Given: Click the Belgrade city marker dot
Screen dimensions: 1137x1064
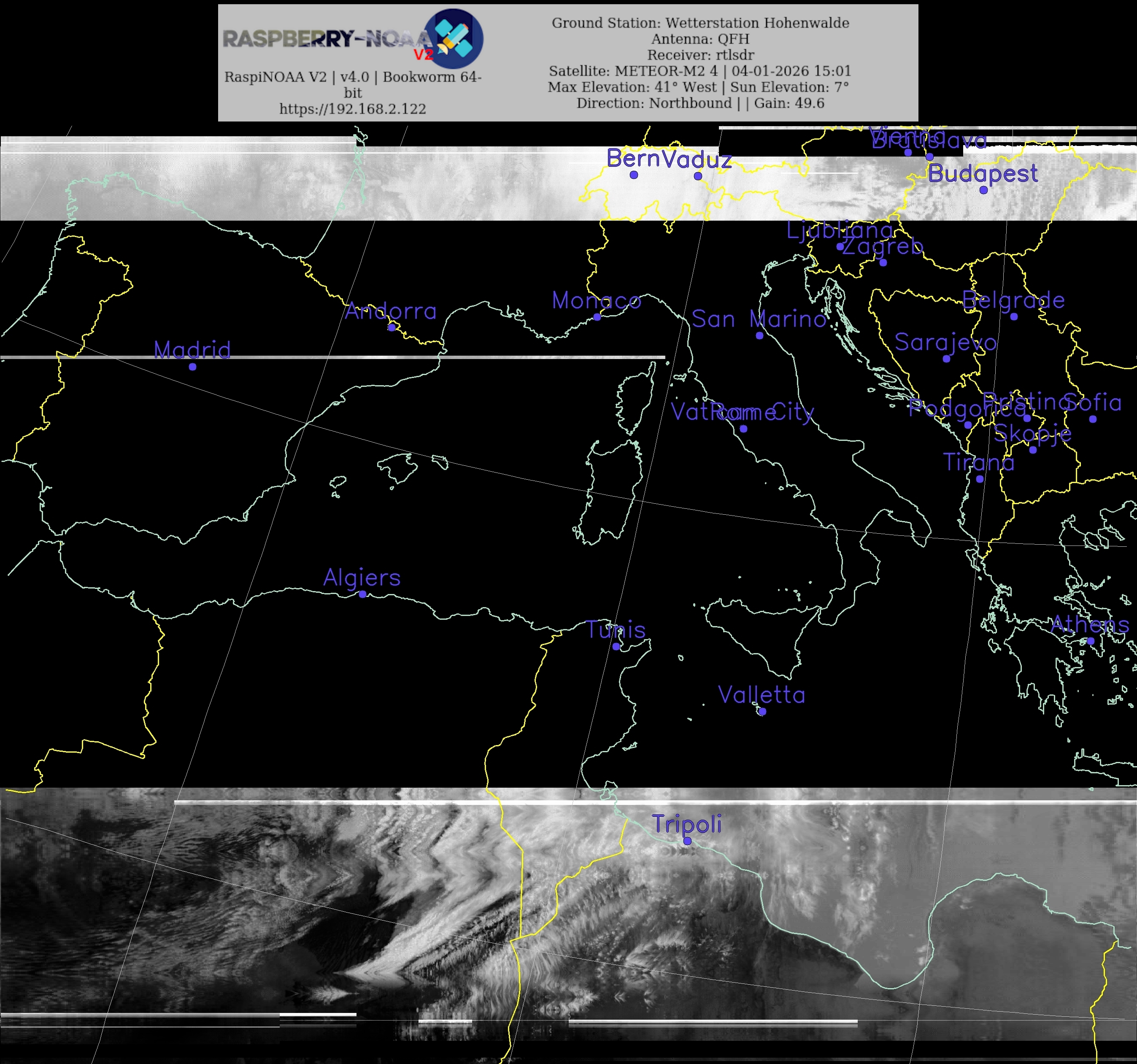Looking at the screenshot, I should tap(1014, 316).
